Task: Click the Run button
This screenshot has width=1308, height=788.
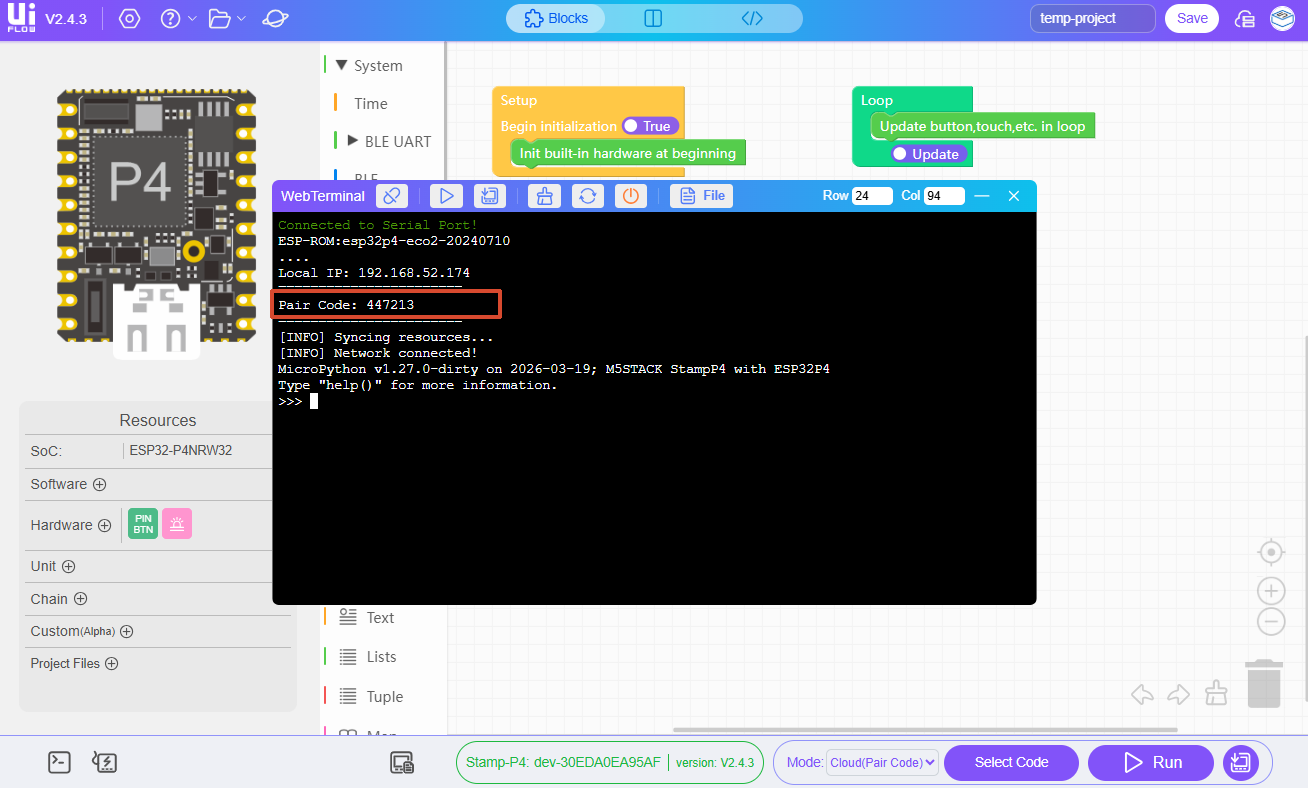Action: (x=1151, y=762)
